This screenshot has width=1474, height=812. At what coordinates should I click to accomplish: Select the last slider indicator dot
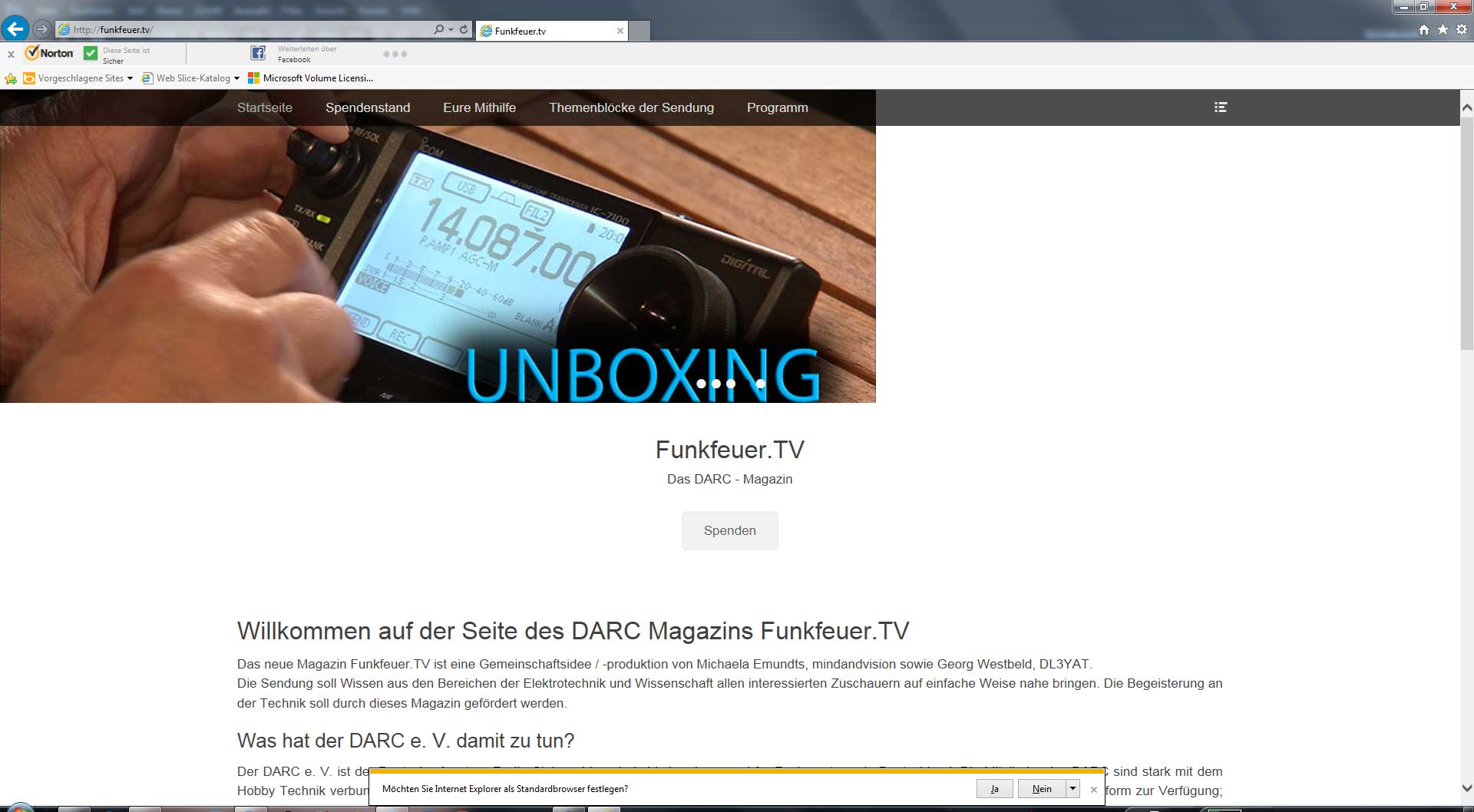pyautogui.click(x=760, y=384)
